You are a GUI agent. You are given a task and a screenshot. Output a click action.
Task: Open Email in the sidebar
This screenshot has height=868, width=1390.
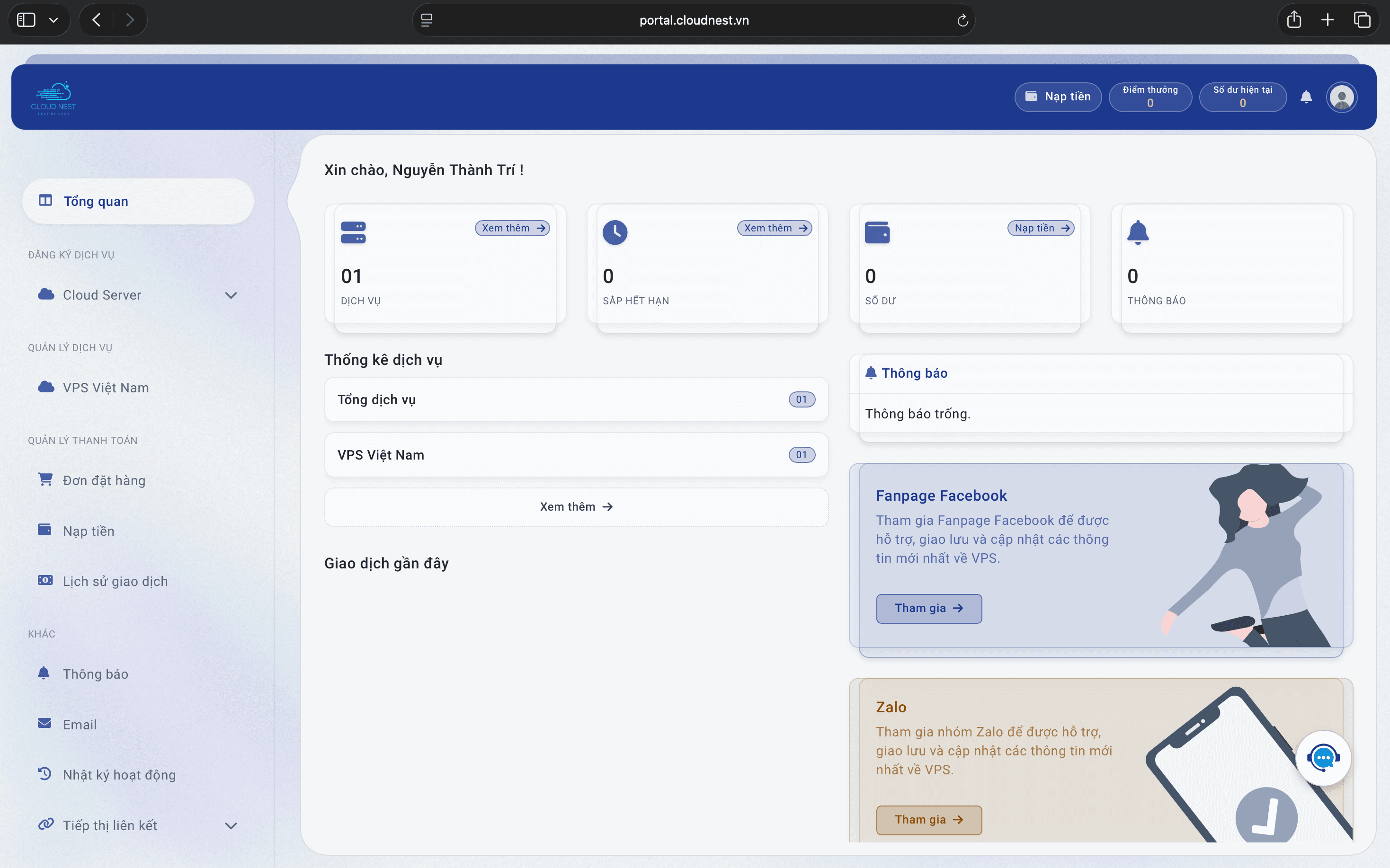pos(138,724)
